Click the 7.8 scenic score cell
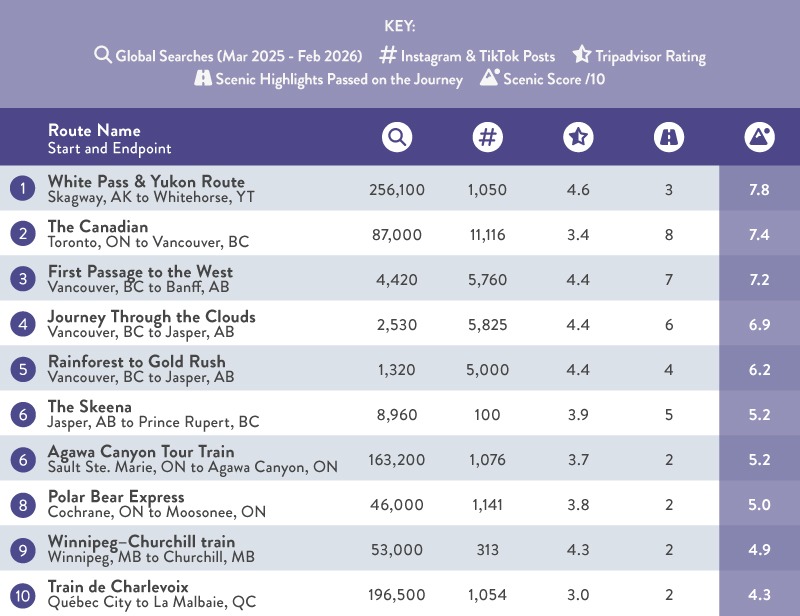This screenshot has width=800, height=616. [x=759, y=189]
